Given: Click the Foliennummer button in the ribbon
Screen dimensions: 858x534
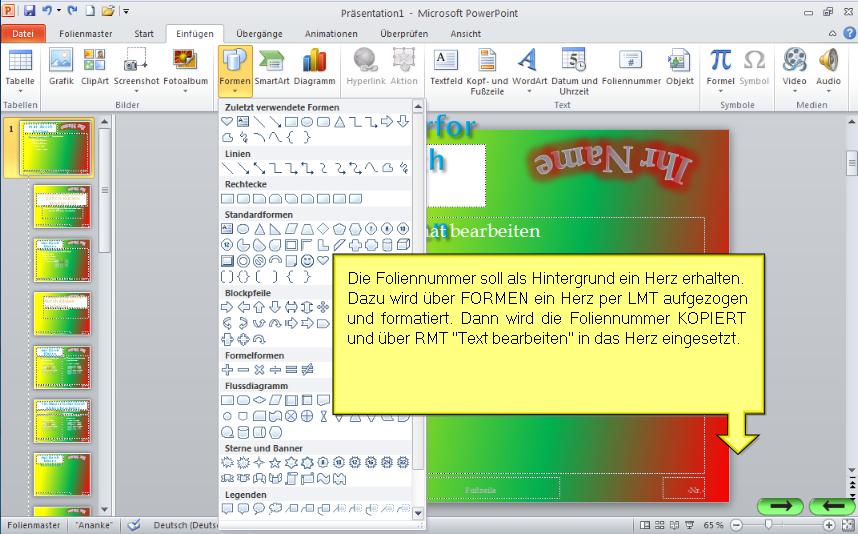Looking at the screenshot, I should coord(629,68).
